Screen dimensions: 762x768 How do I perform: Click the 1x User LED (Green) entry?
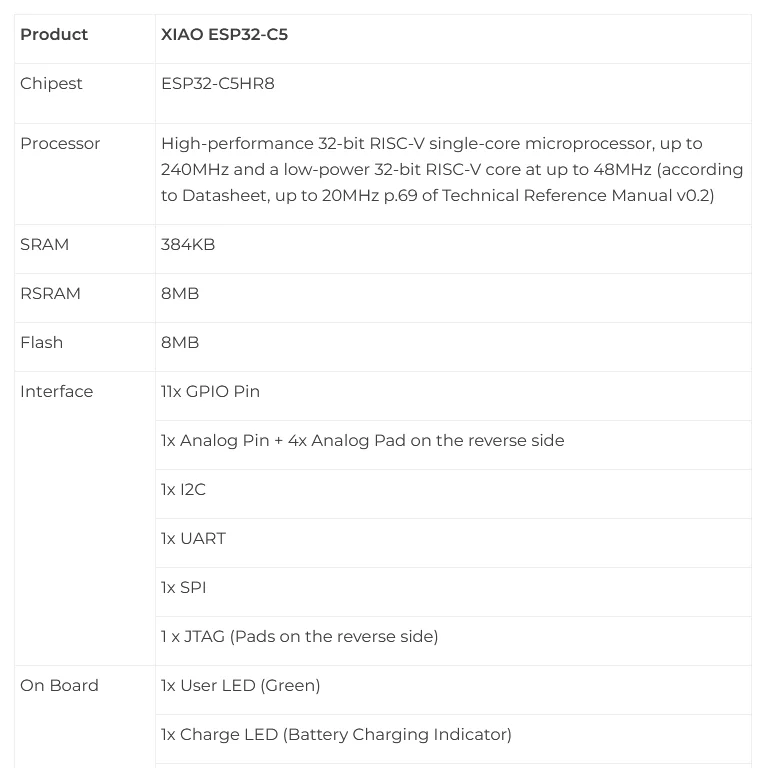click(x=240, y=685)
